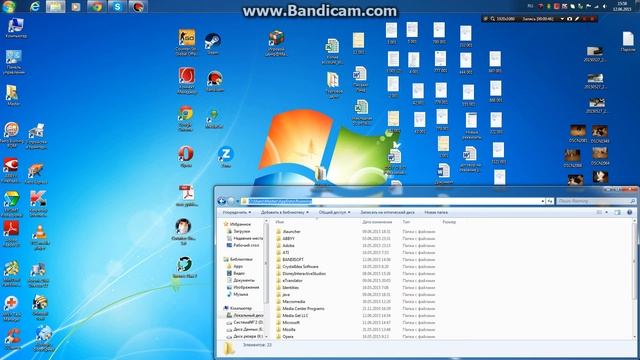Click the Новая папка button
The height and width of the screenshot is (360, 640).
(x=436, y=212)
